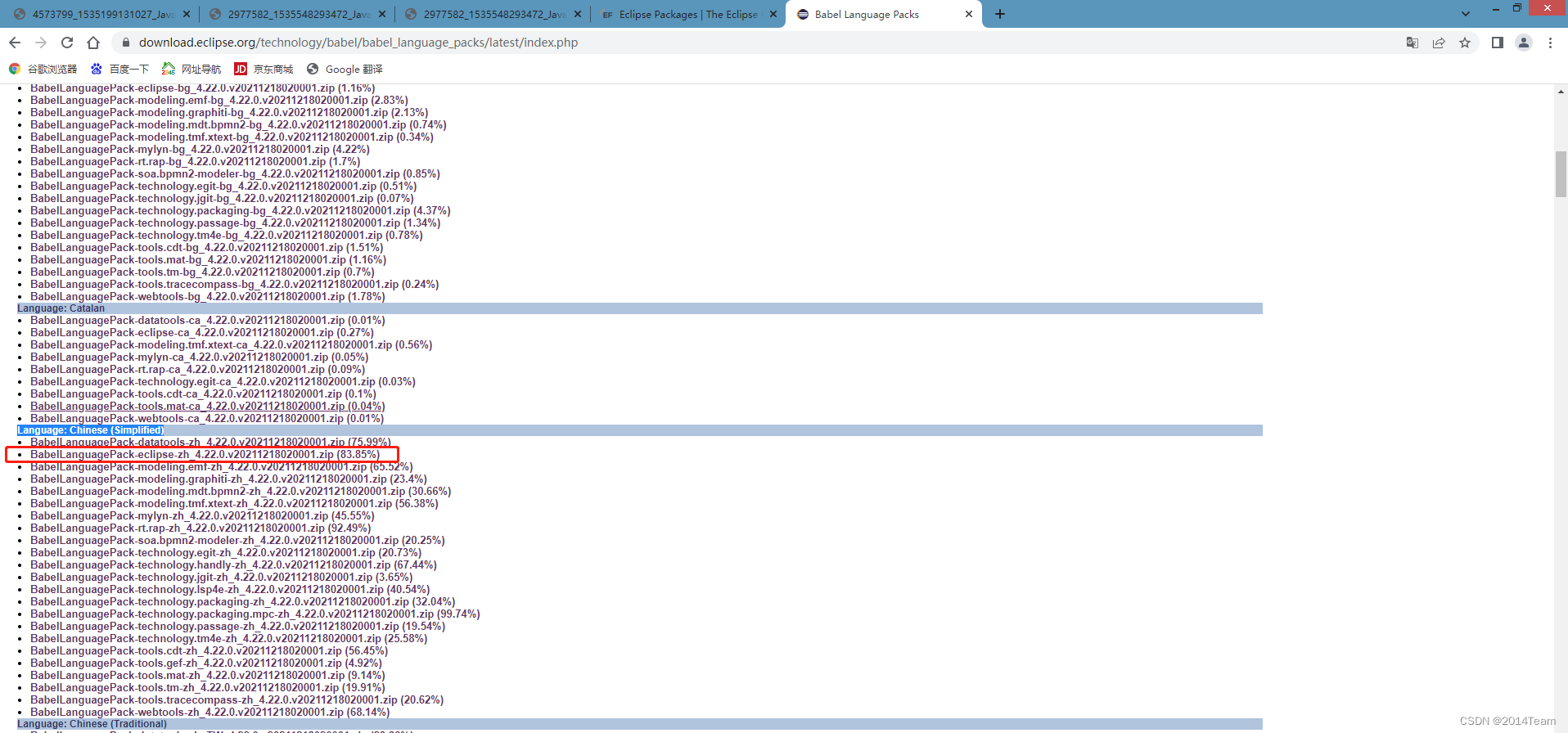Go to browser home page
Screen dimensions: 1568x733
pos(93,43)
